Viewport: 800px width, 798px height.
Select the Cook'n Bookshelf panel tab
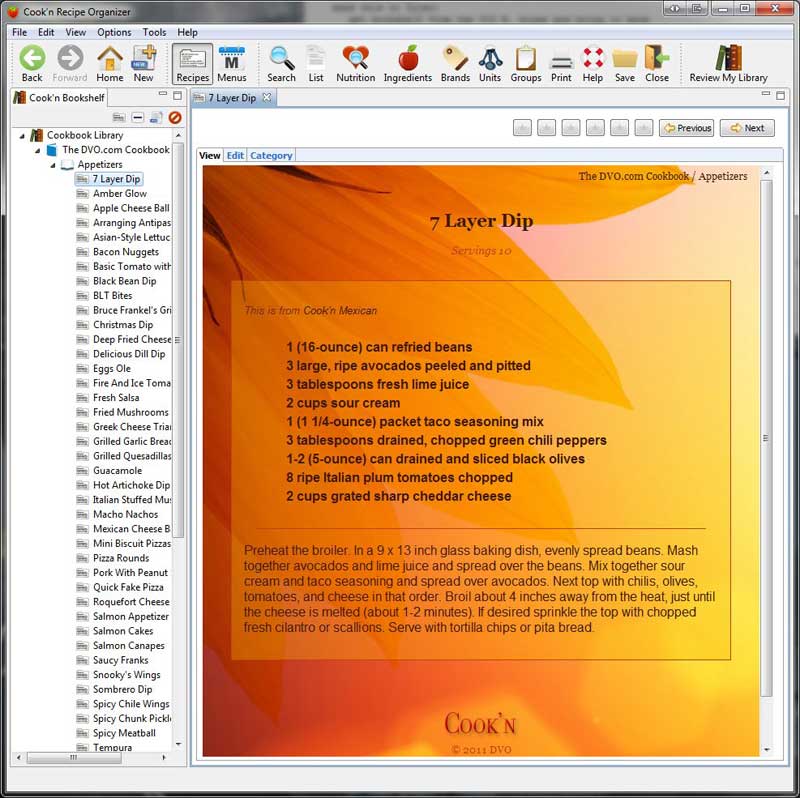click(59, 97)
